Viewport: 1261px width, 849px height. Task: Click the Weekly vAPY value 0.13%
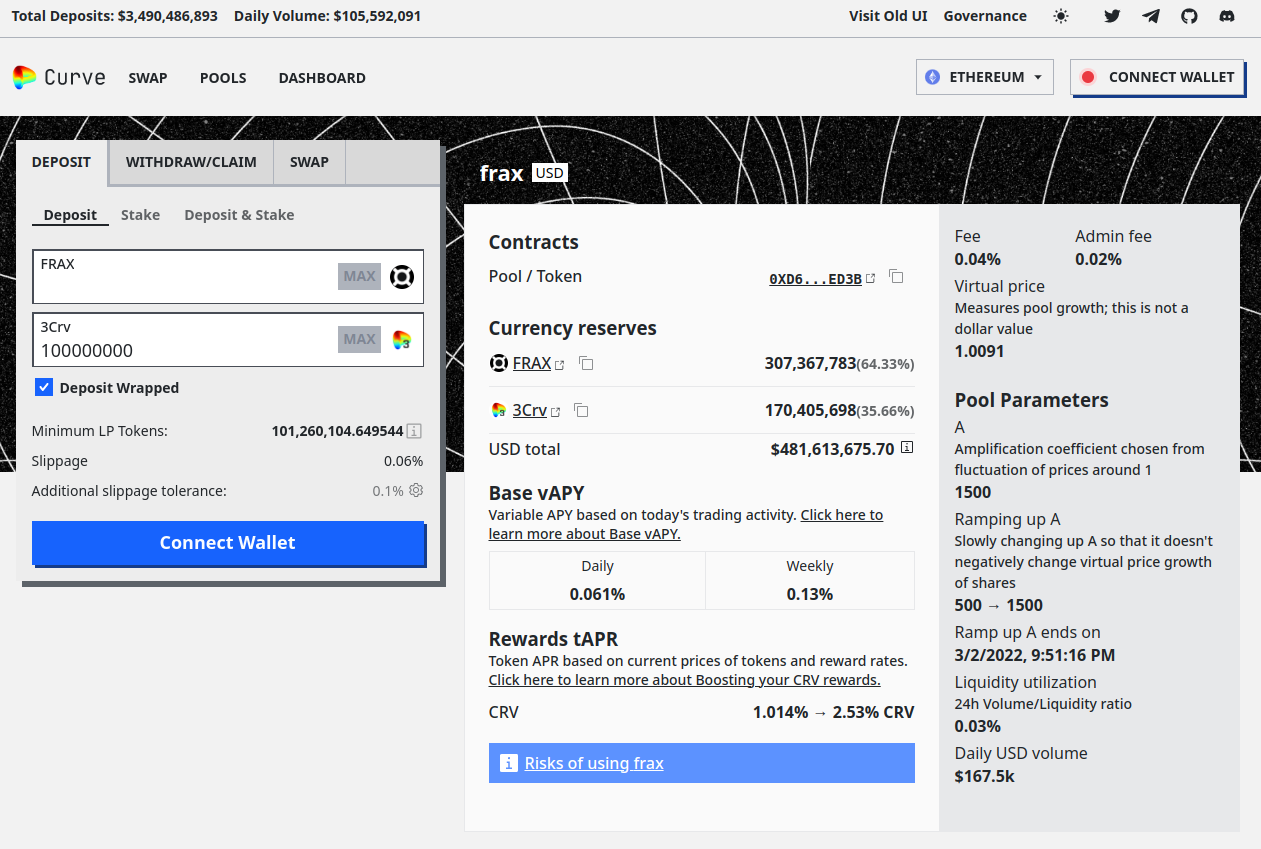(810, 594)
